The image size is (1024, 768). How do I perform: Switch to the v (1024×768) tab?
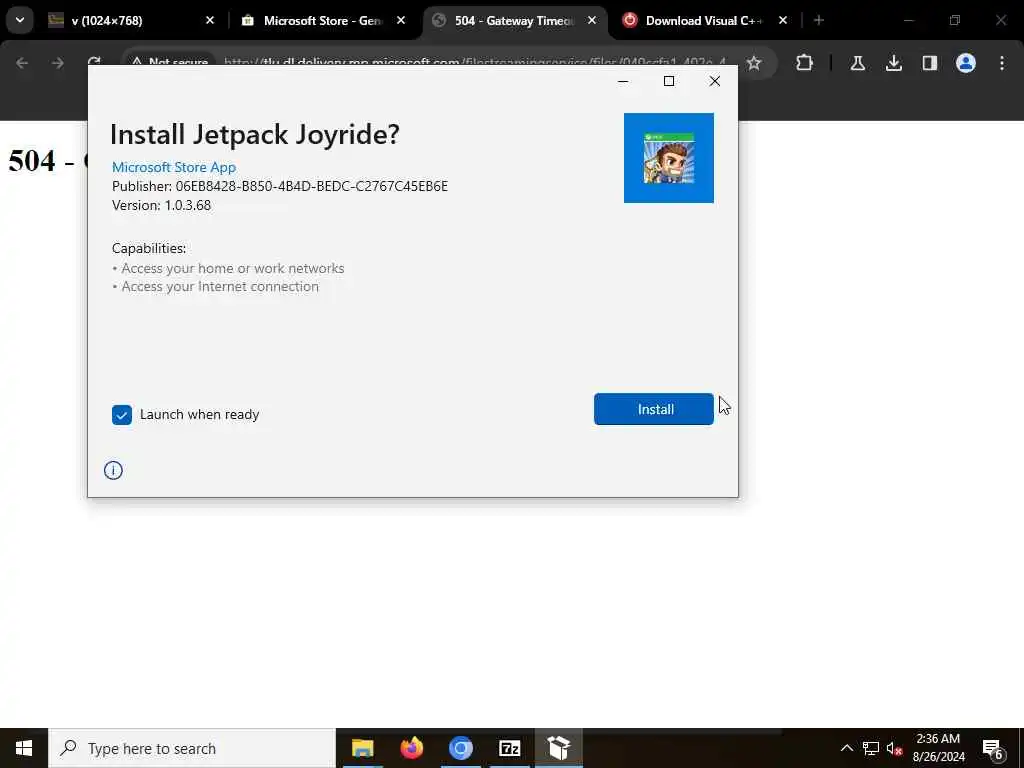point(129,21)
